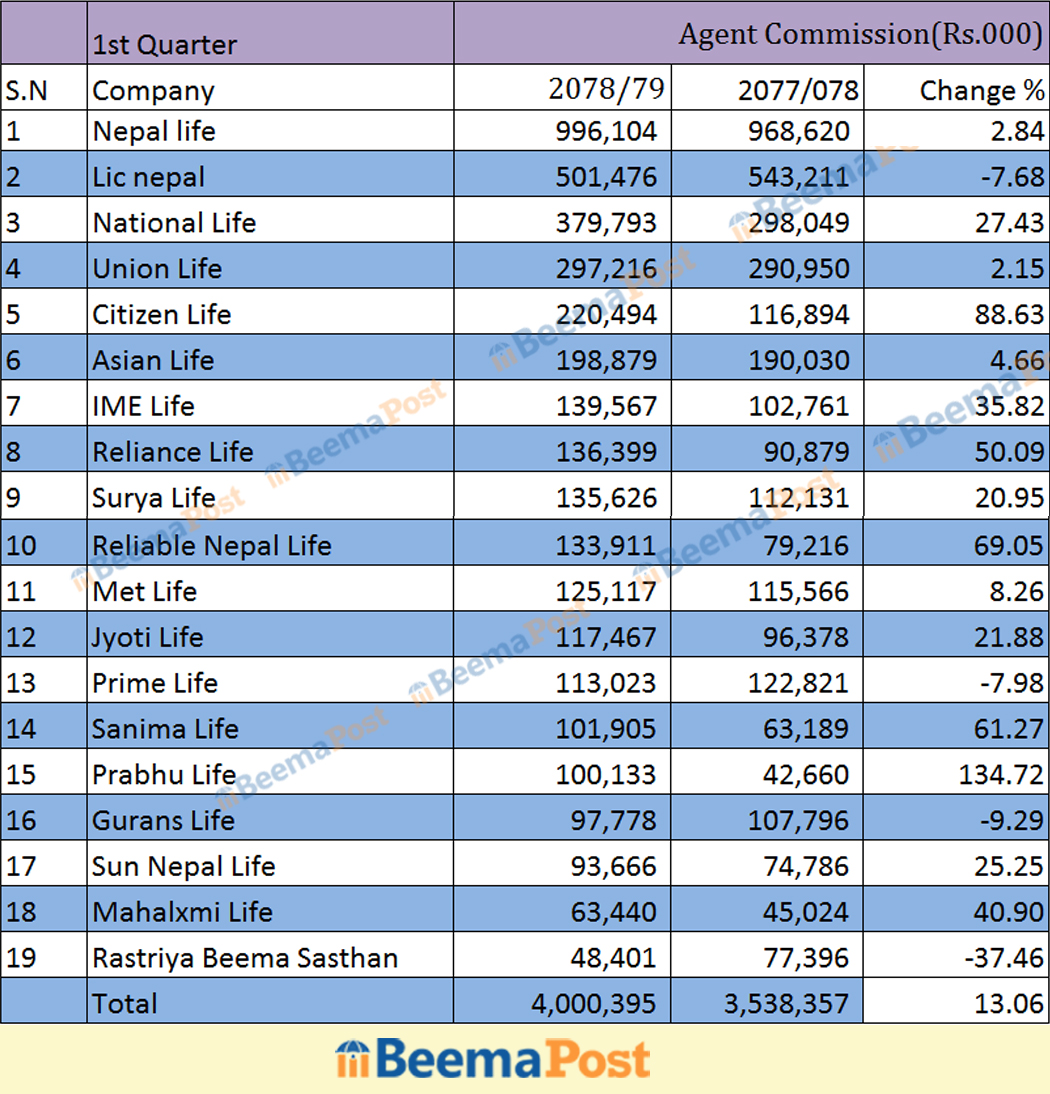The width and height of the screenshot is (1050, 1094).
Task: Select the Rastriya Beema Sasthan cell
Action: click(245, 958)
